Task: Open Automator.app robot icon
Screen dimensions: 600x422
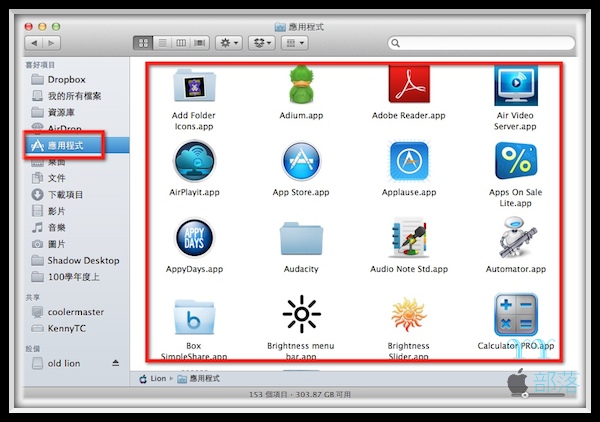Action: pos(517,238)
